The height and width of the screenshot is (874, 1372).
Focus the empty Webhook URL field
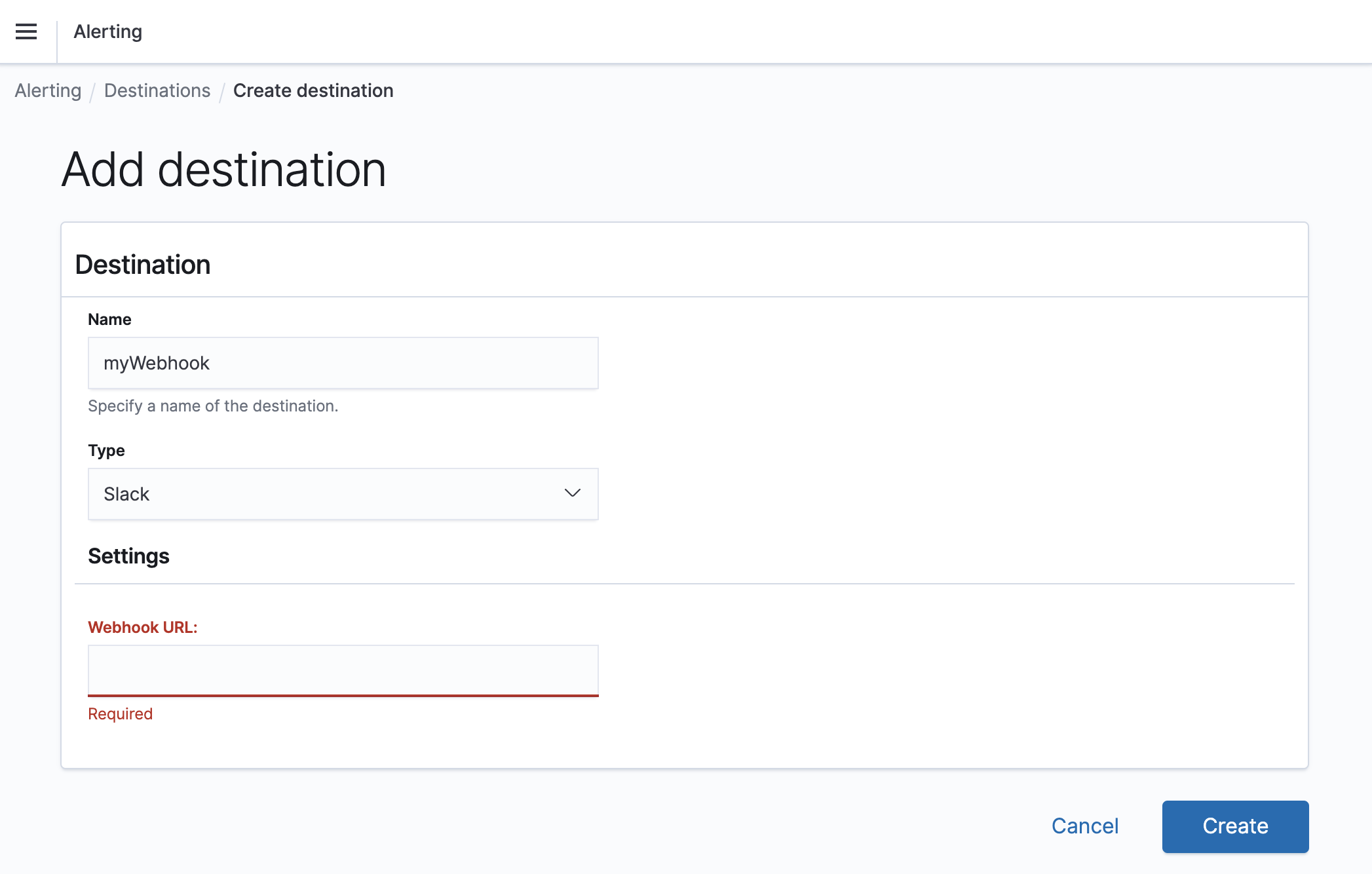pos(343,670)
